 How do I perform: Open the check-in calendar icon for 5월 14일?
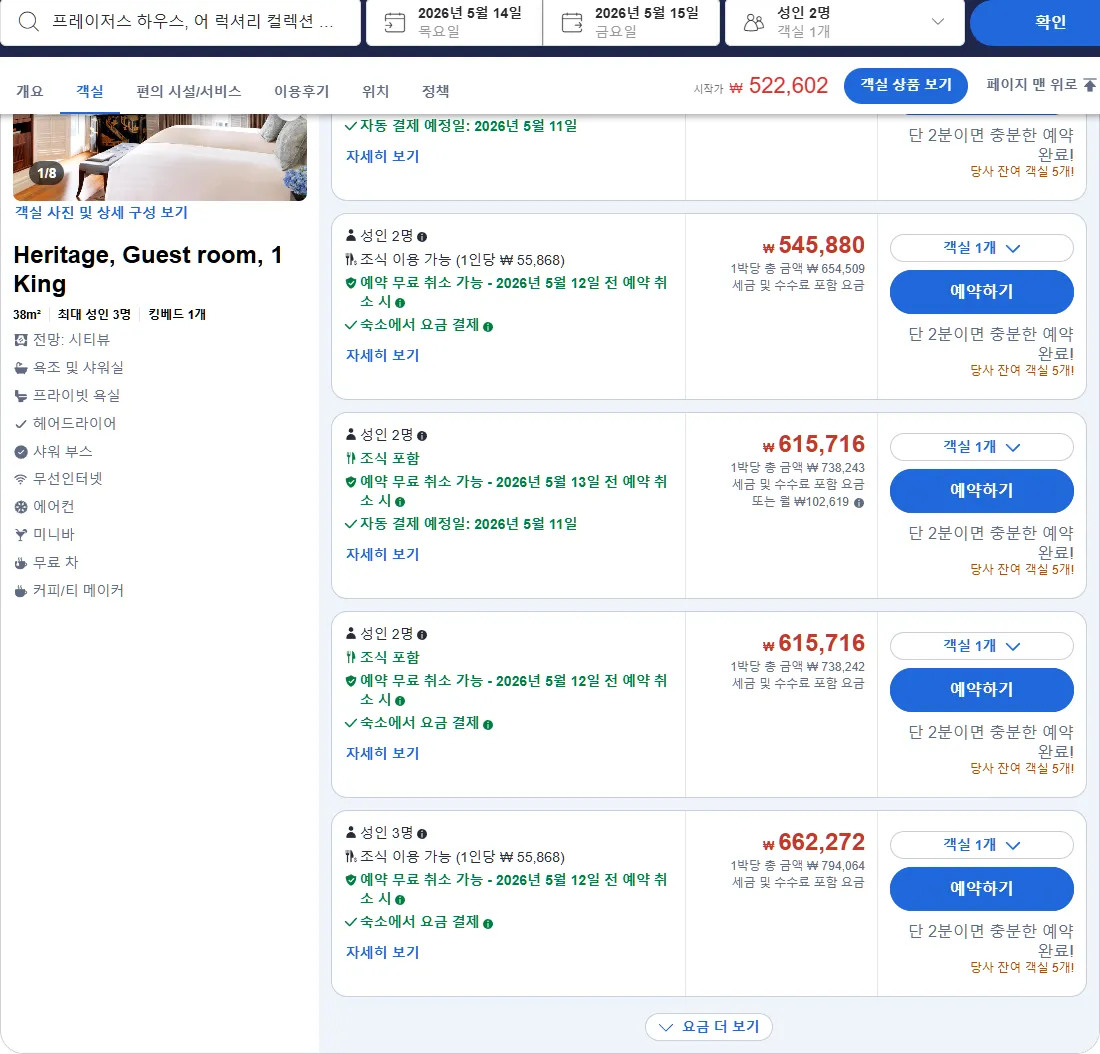point(395,22)
